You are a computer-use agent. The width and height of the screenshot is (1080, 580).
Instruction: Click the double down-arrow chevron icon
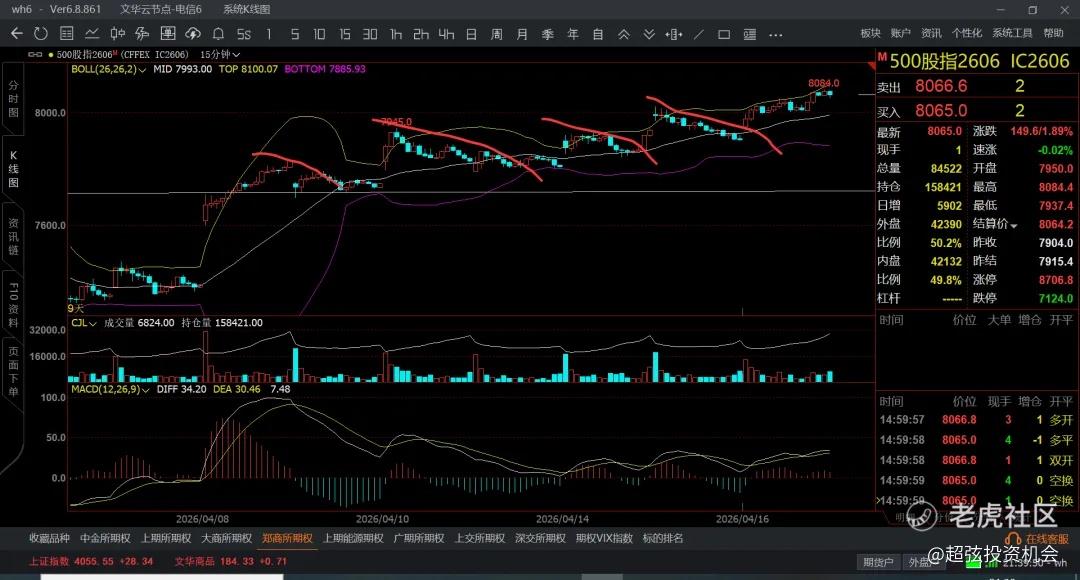[x=650, y=33]
